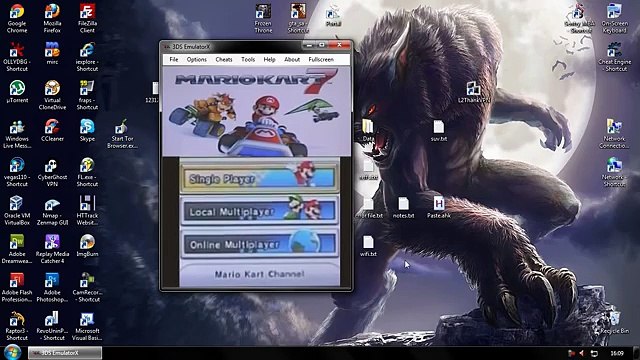
Task: Select the HTTrack Website Copier icon
Action: coord(87,211)
